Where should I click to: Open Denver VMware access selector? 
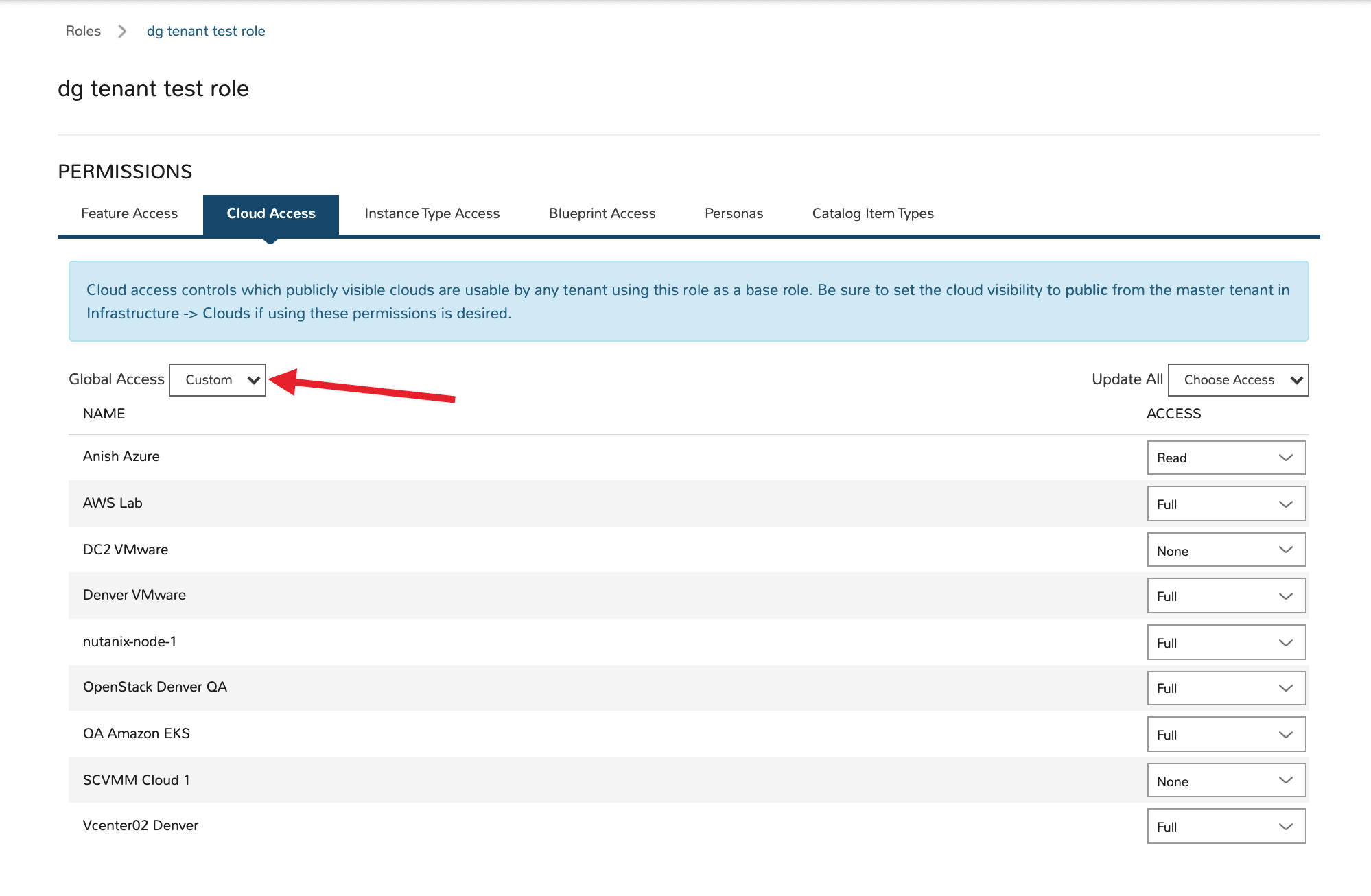point(1226,596)
